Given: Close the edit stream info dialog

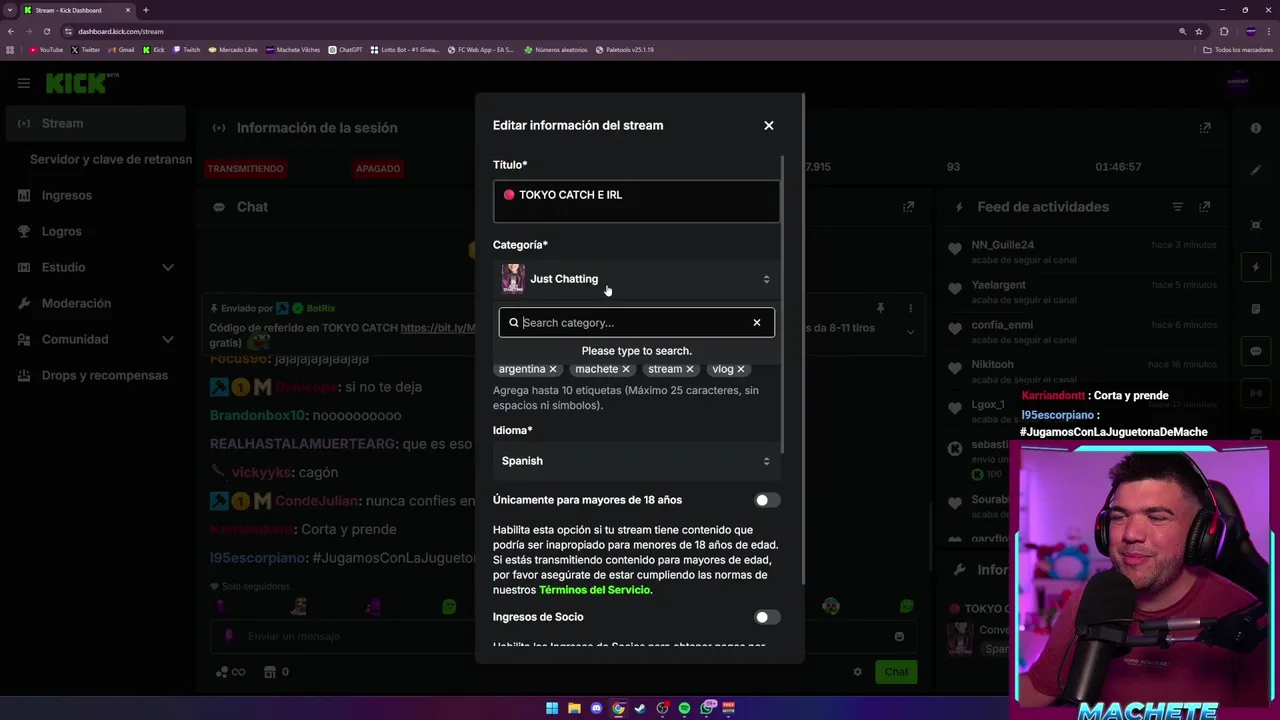Looking at the screenshot, I should (x=769, y=125).
